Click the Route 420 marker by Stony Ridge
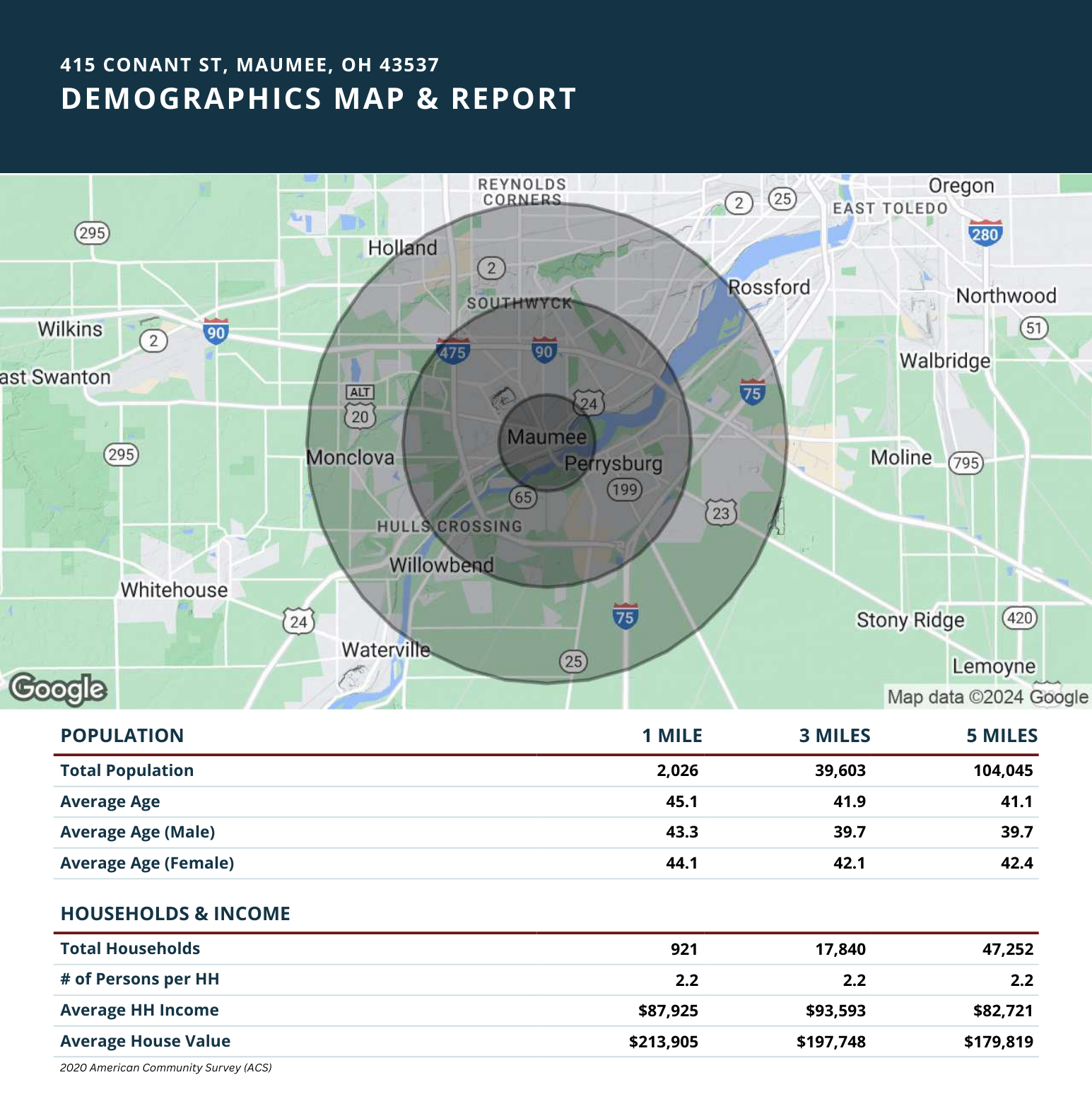This screenshot has width=1092, height=1111. tap(1019, 618)
